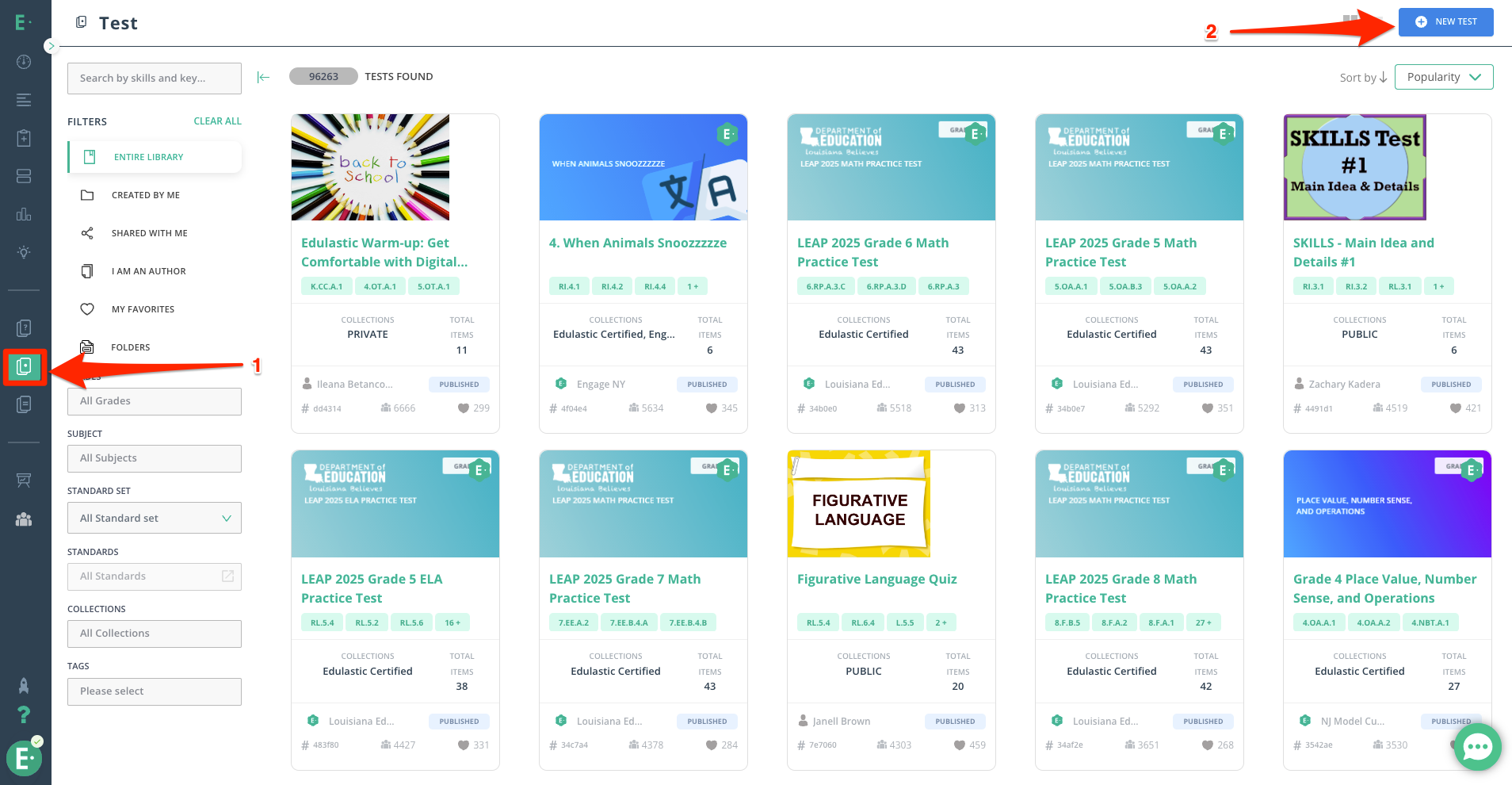Open the All Subjects filter dropdown
1512x785 pixels.
click(x=155, y=458)
